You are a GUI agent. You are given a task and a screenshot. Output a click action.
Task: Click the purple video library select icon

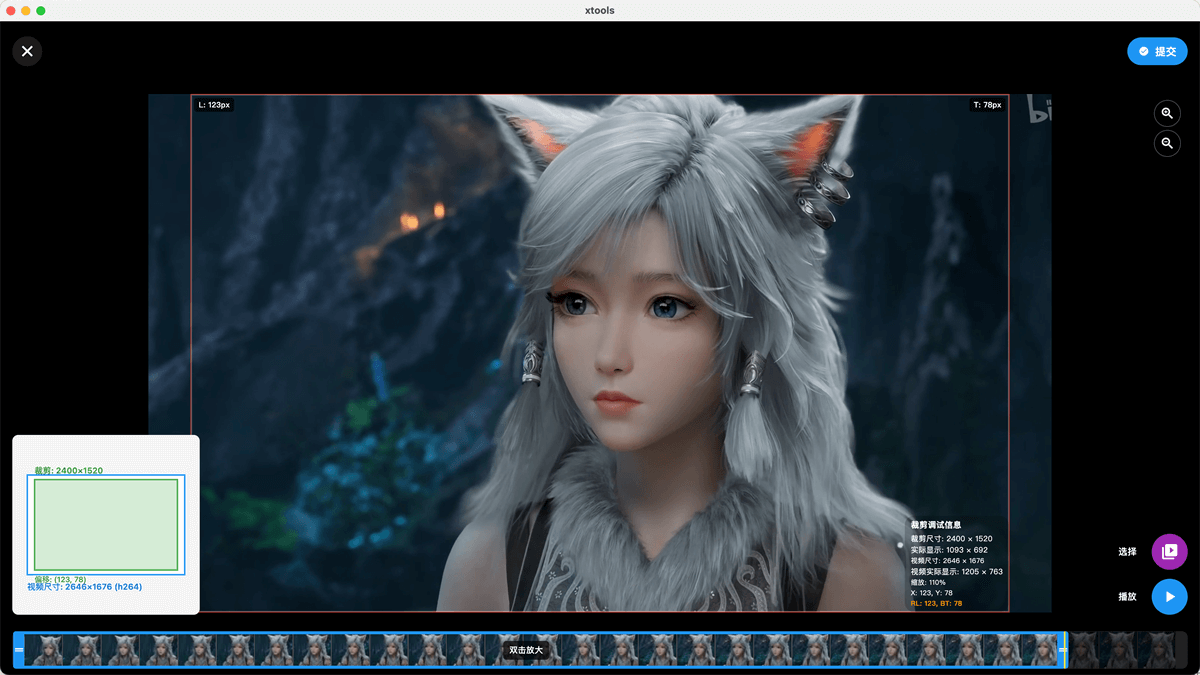point(1169,551)
